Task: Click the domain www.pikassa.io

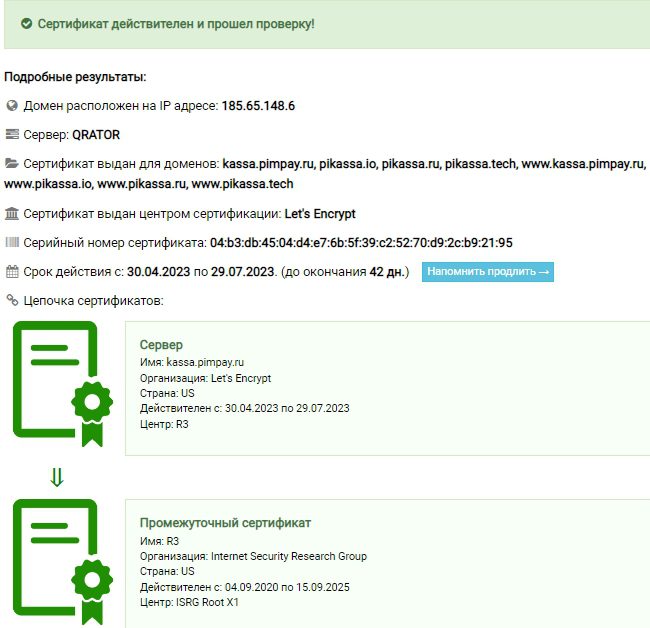Action: pyautogui.click(x=48, y=184)
